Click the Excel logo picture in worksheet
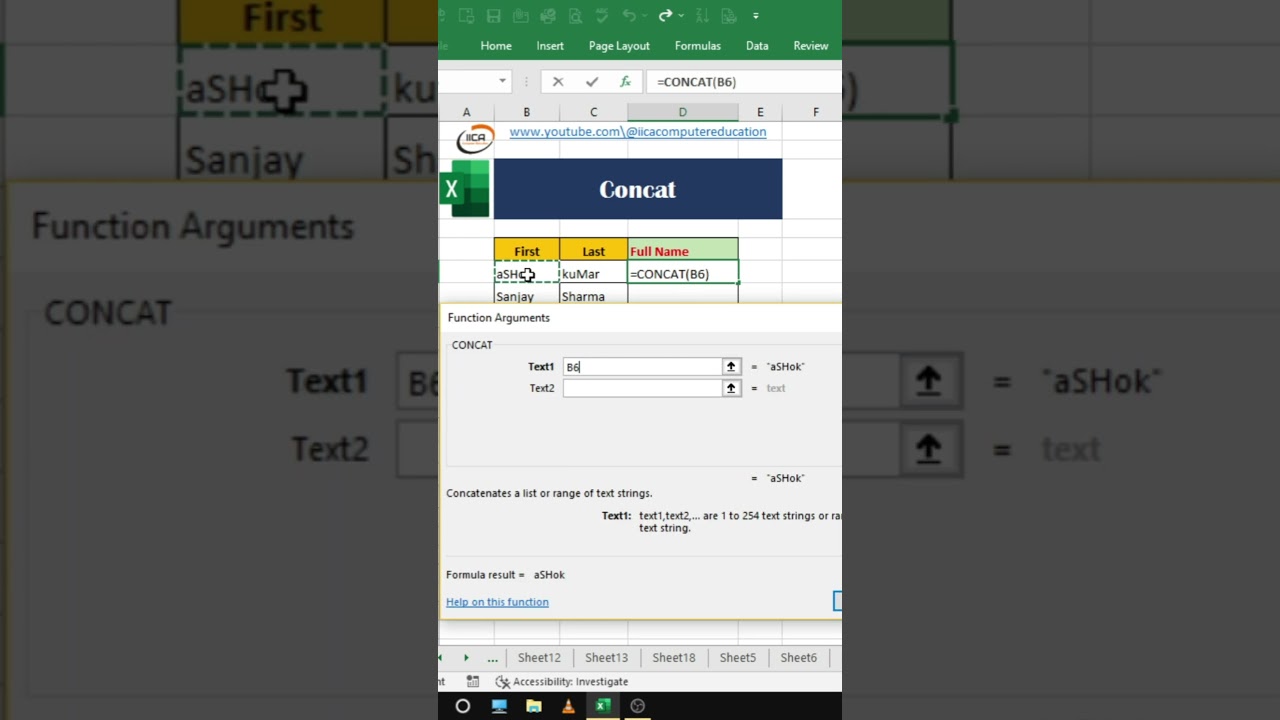Viewport: 1280px width, 720px height. (465, 189)
